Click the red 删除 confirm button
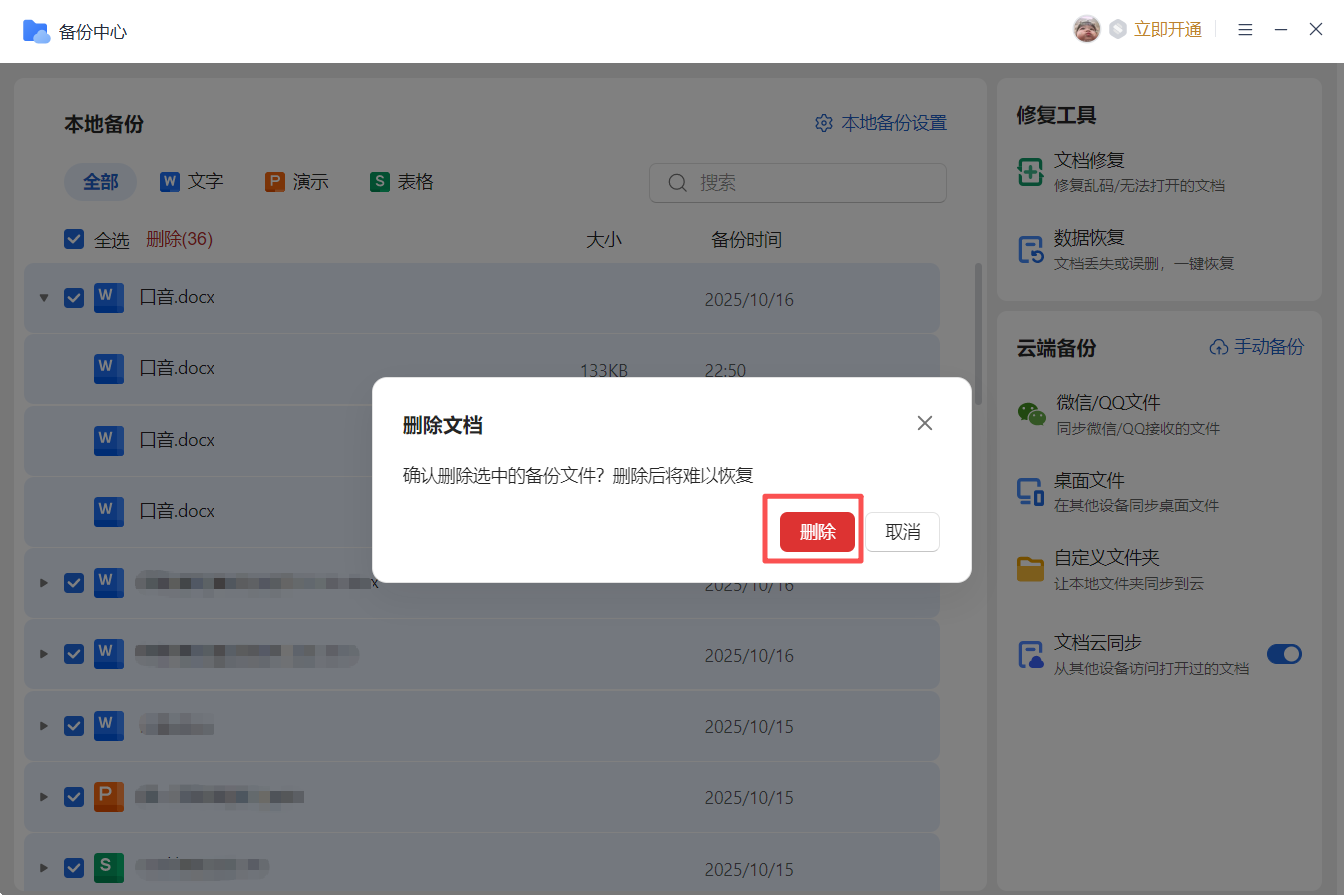This screenshot has height=895, width=1344. click(817, 532)
